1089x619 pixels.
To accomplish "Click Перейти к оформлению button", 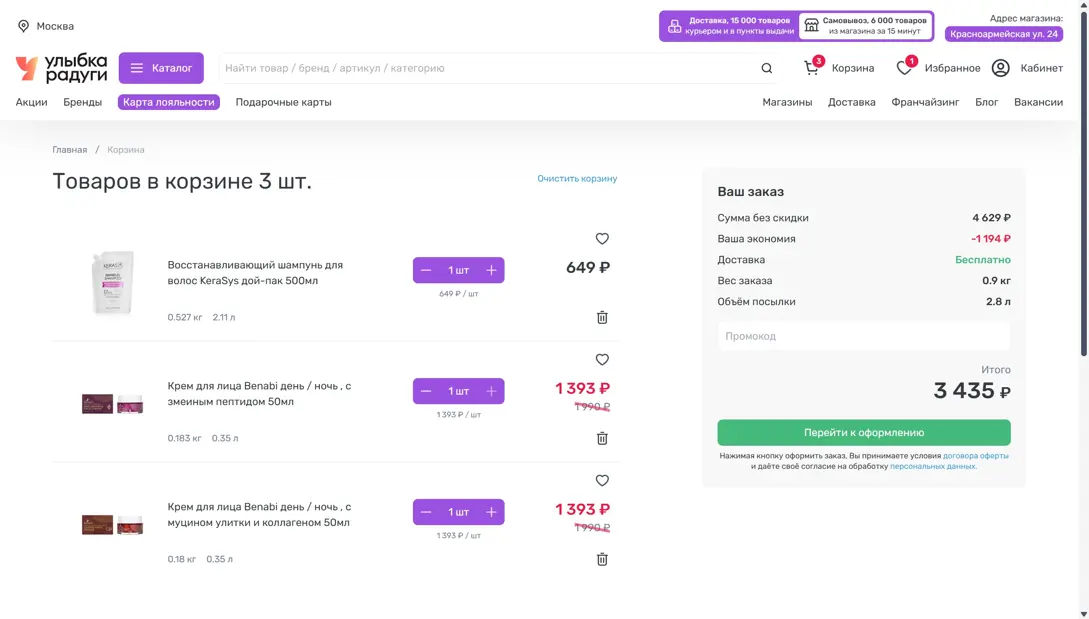I will (x=863, y=433).
